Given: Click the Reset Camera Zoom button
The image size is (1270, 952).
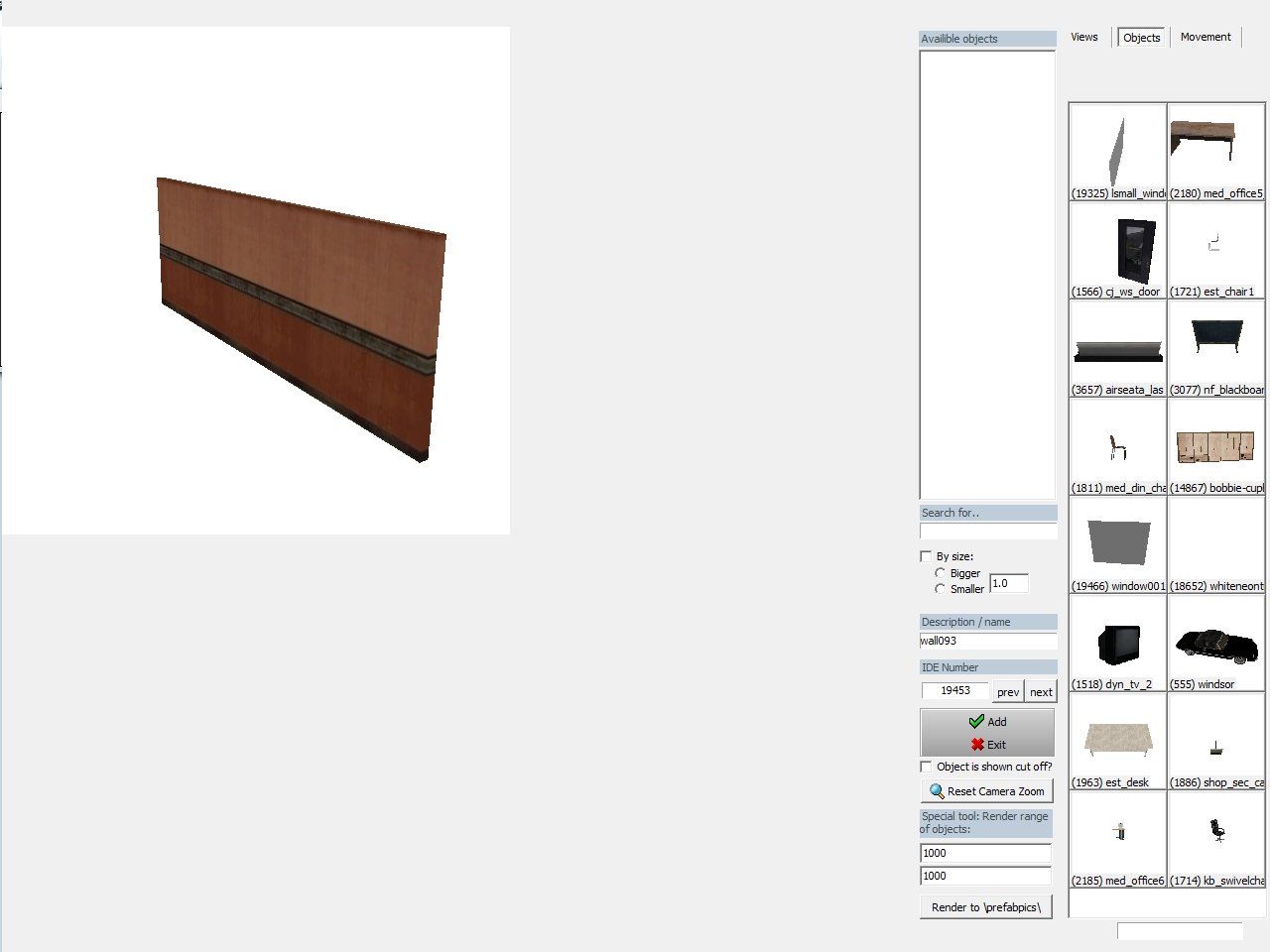Looking at the screenshot, I should point(986,791).
